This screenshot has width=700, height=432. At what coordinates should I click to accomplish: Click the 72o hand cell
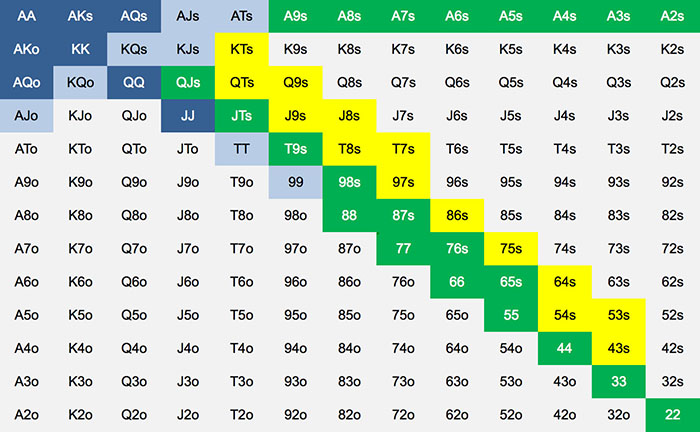point(403,415)
